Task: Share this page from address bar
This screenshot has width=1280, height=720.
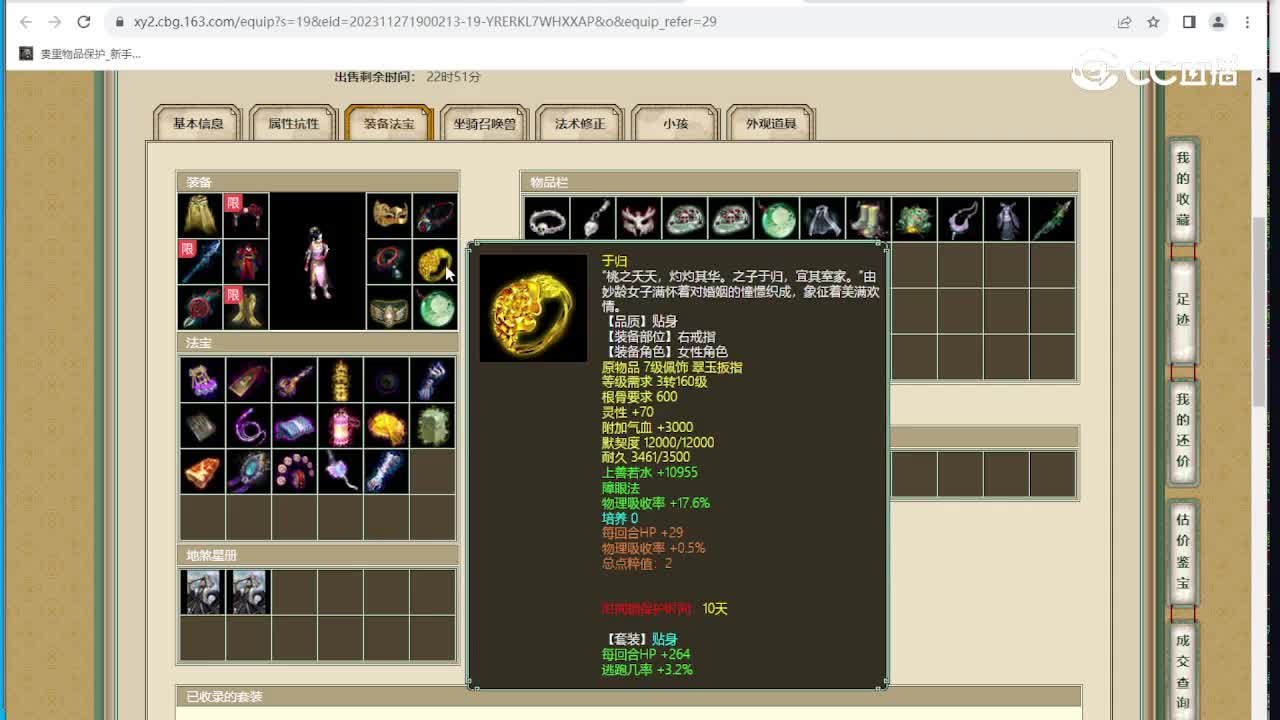Action: 1125,21
